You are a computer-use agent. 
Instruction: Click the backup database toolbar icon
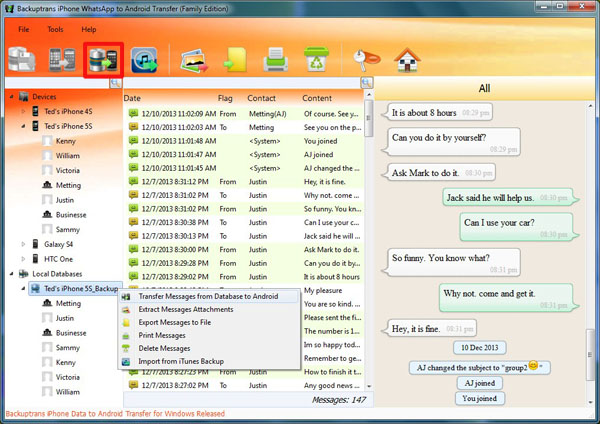22,59
